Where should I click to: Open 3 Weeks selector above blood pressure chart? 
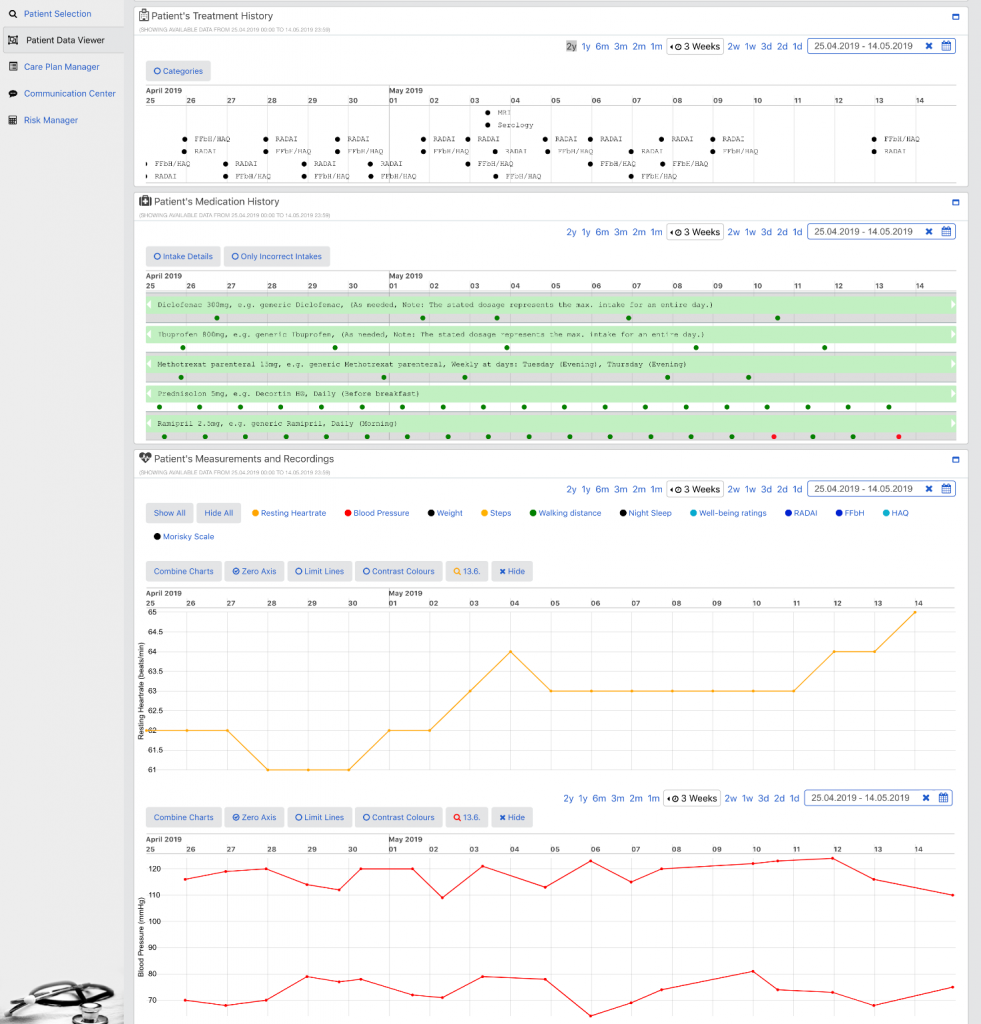tap(692, 799)
